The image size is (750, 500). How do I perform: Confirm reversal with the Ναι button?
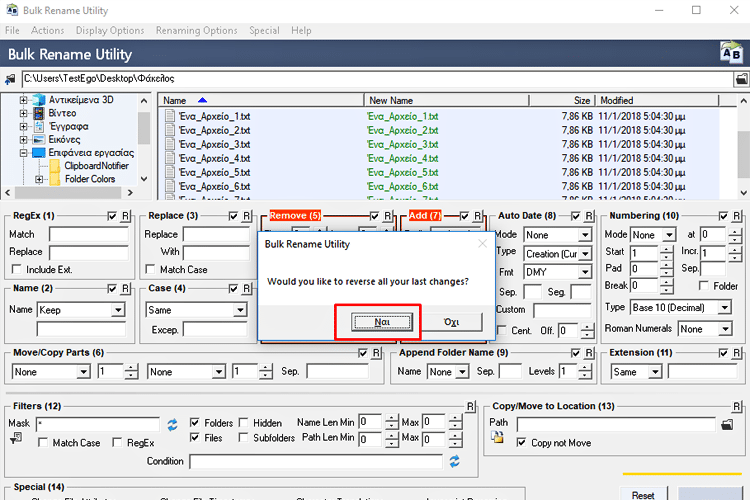pyautogui.click(x=382, y=322)
